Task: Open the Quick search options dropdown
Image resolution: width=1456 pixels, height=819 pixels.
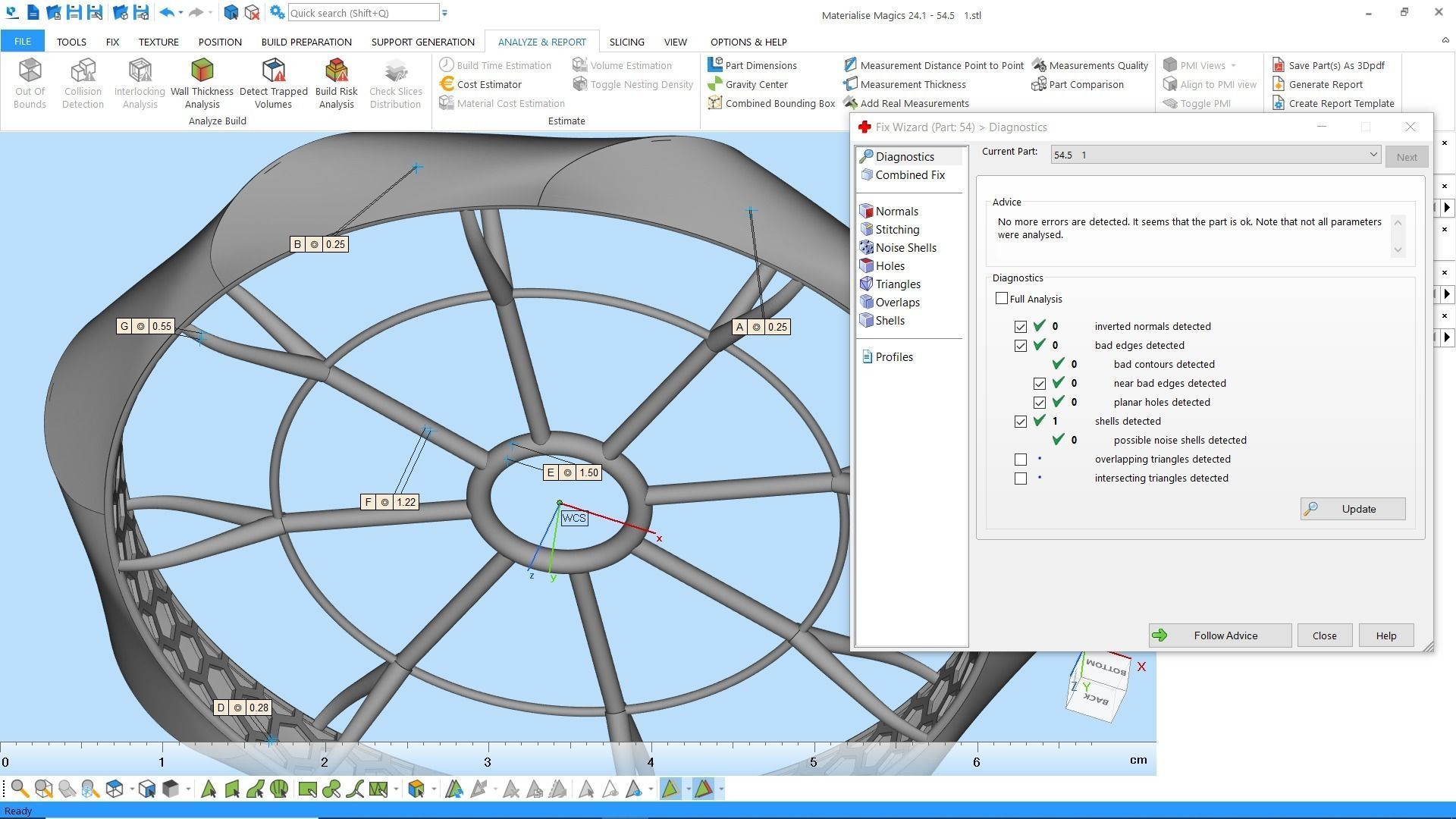Action: click(445, 13)
